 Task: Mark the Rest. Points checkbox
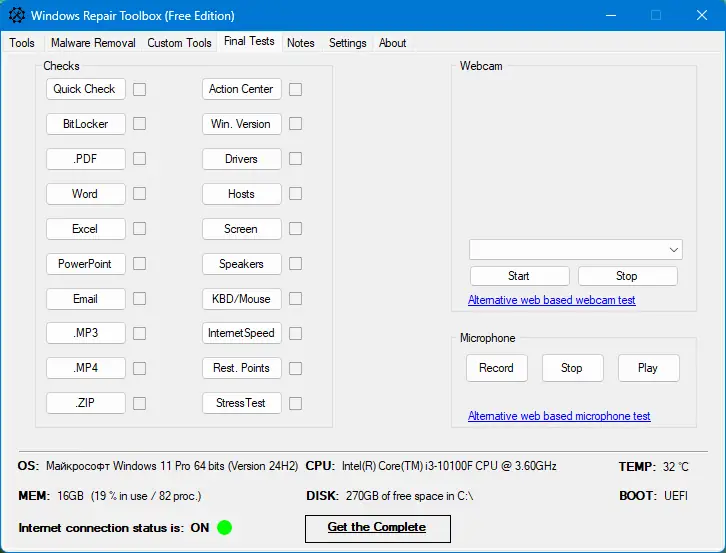pyautogui.click(x=295, y=369)
